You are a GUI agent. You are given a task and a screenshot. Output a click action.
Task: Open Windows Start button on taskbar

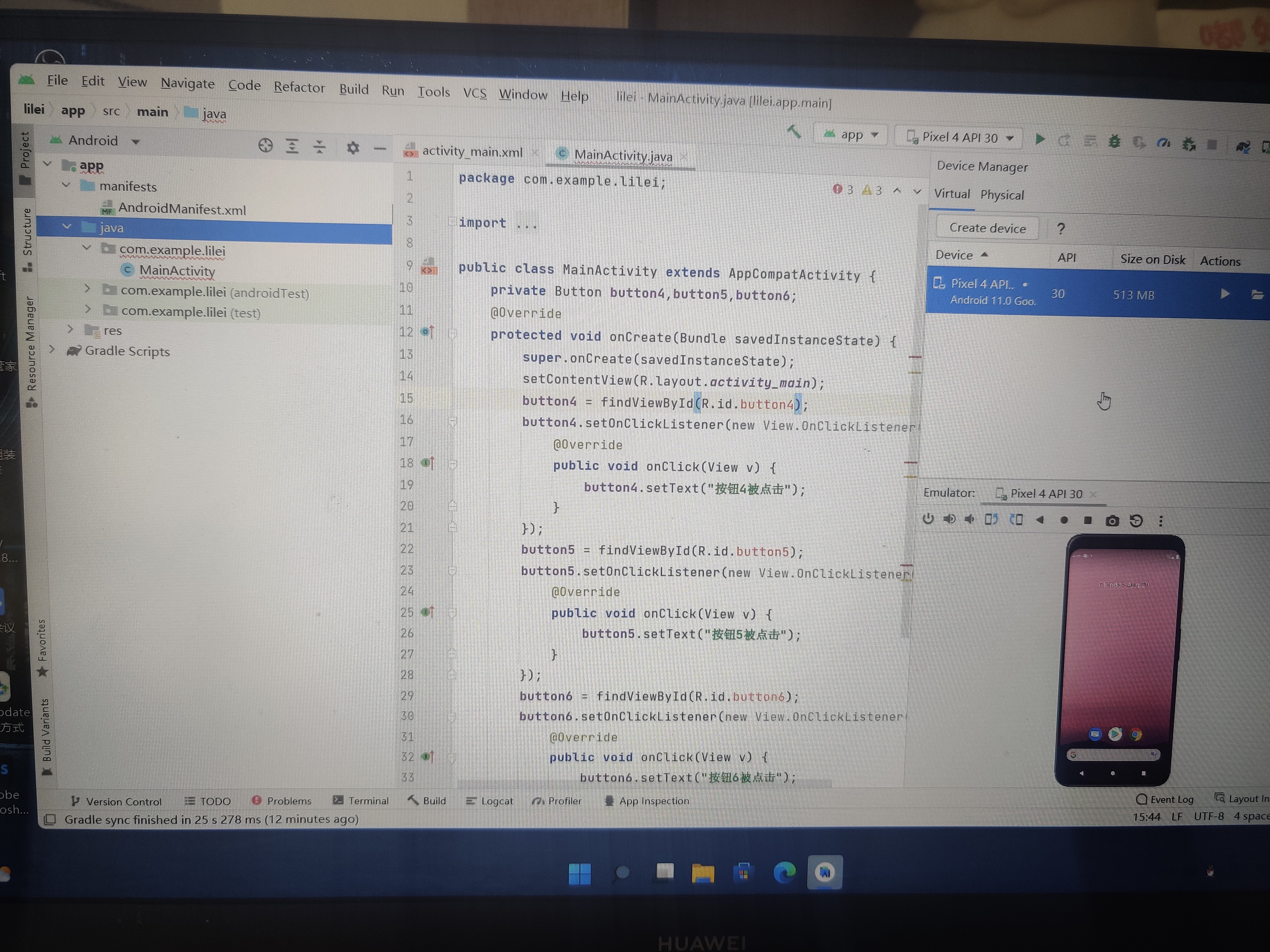579,873
